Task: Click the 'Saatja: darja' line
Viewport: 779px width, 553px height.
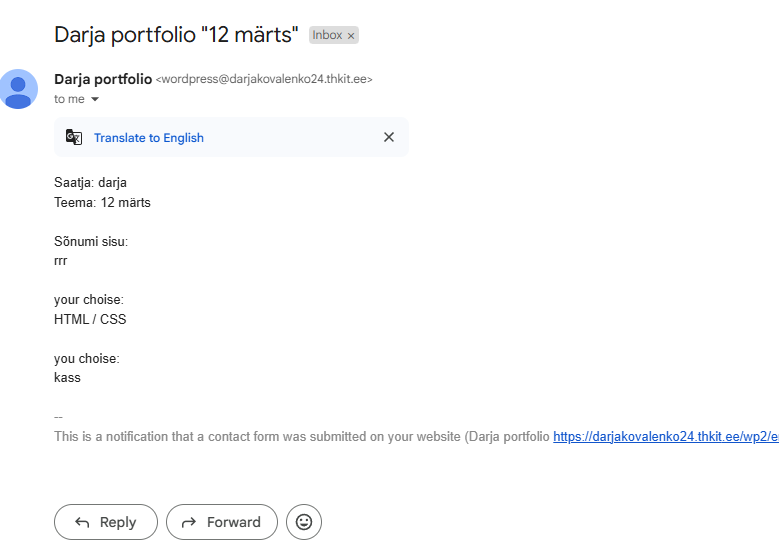Action: coord(90,182)
